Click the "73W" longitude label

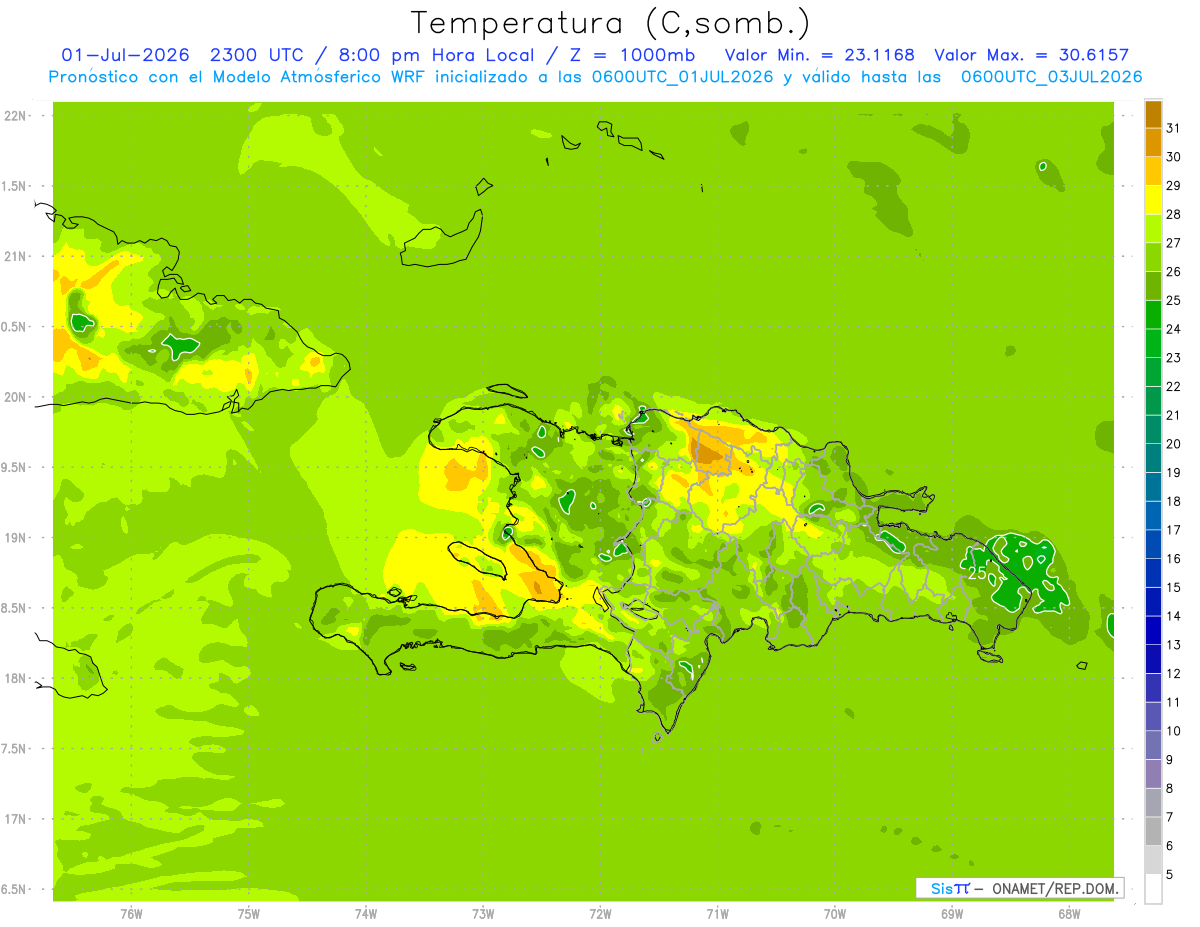(x=483, y=913)
